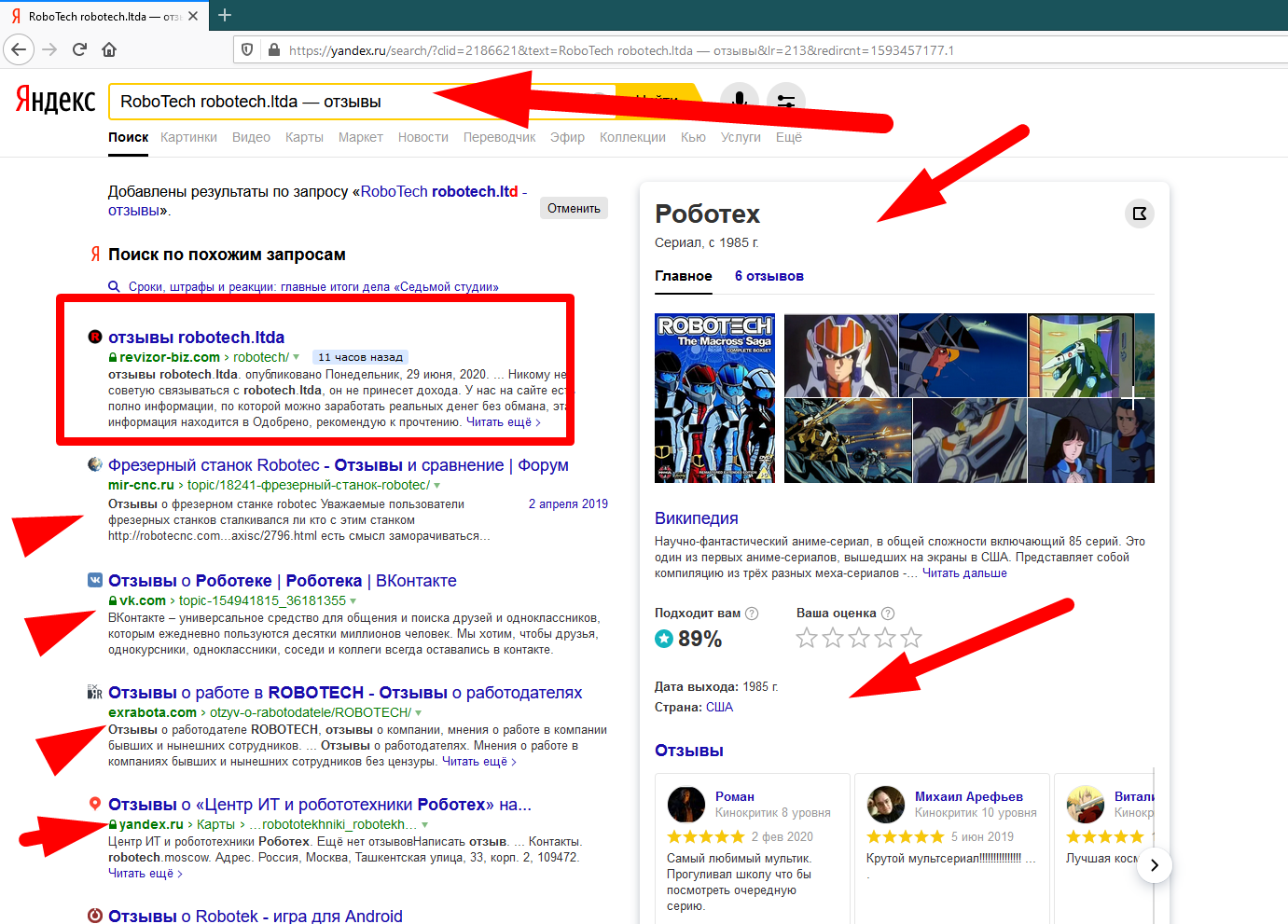Expand Читать ещё under Центр ИТ snippet
This screenshot has width=1288, height=924.
pyautogui.click(x=145, y=874)
